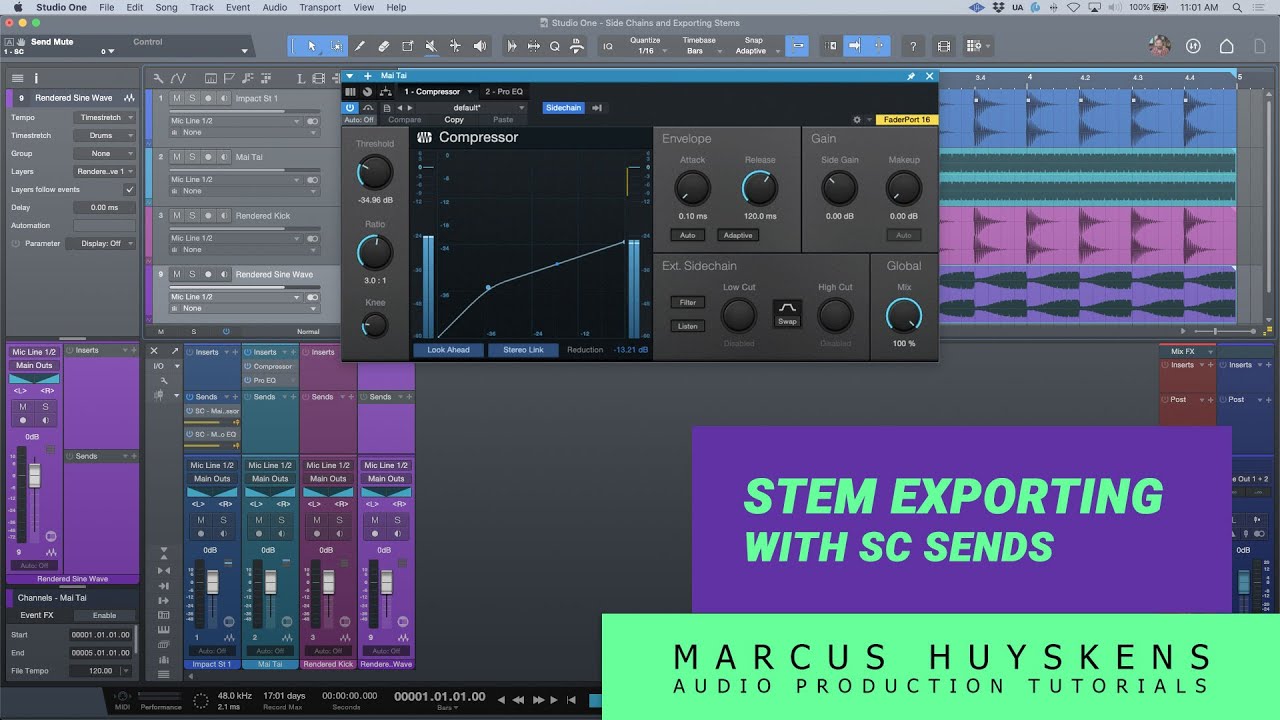
Task: Click the track inspector 'i' icon
Action: (36, 78)
